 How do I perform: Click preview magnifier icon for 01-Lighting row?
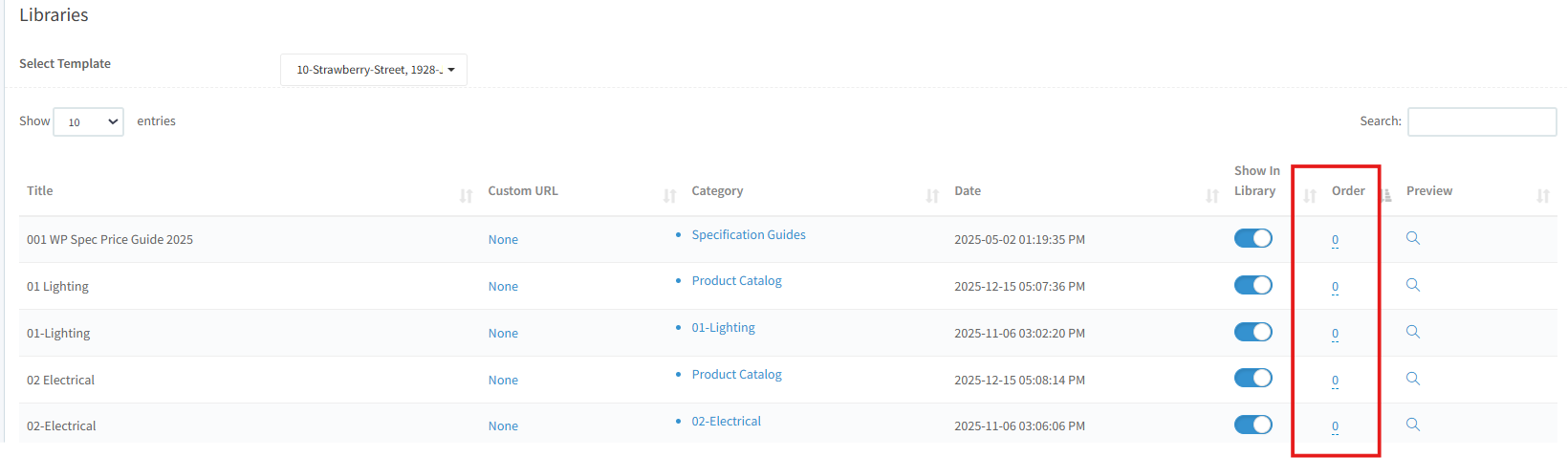[x=1412, y=332]
